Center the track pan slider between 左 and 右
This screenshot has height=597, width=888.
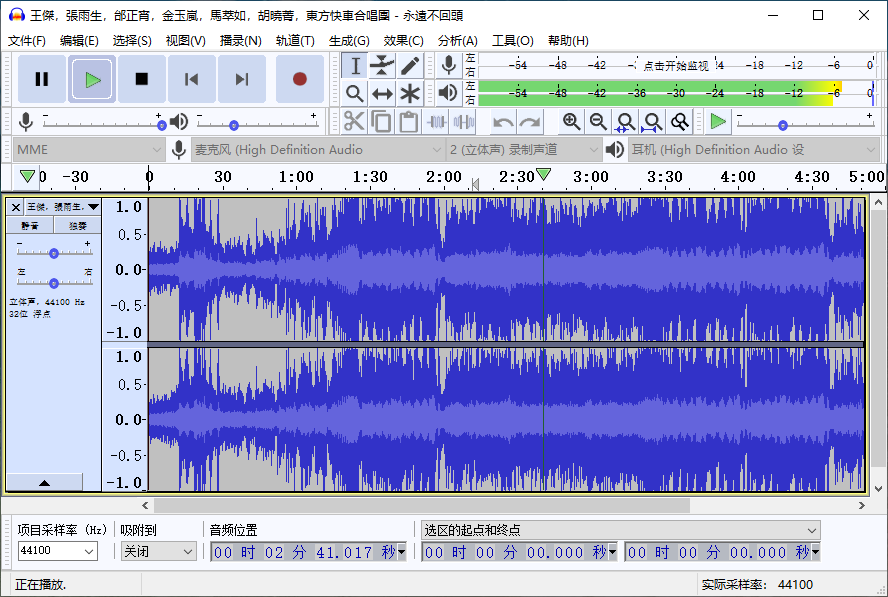[54, 281]
